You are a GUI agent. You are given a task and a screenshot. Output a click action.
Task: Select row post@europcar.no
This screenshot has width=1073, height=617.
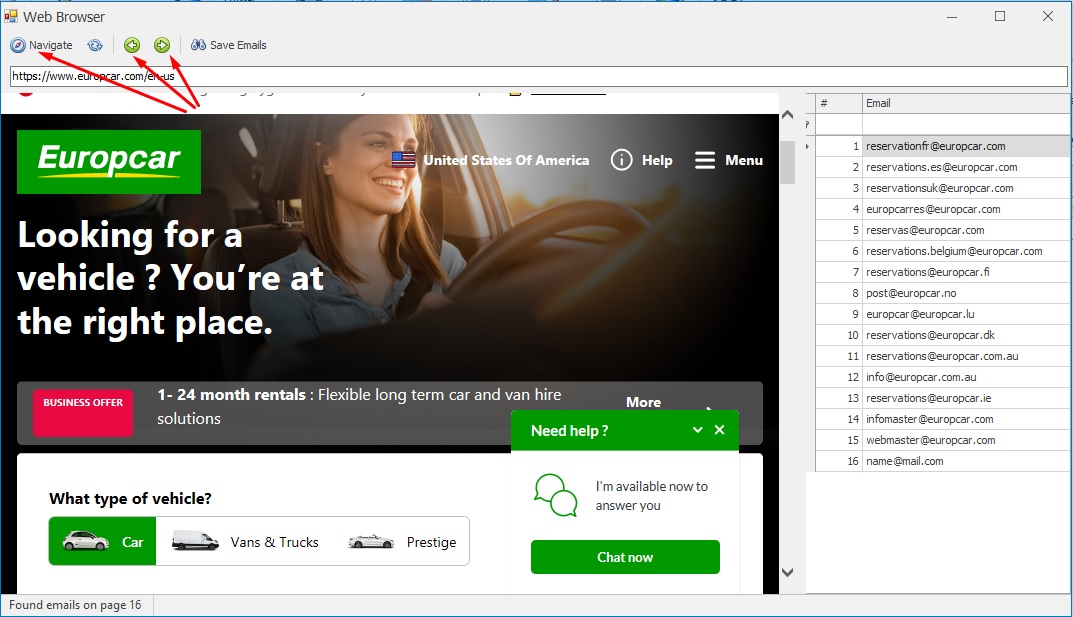[x=943, y=293]
